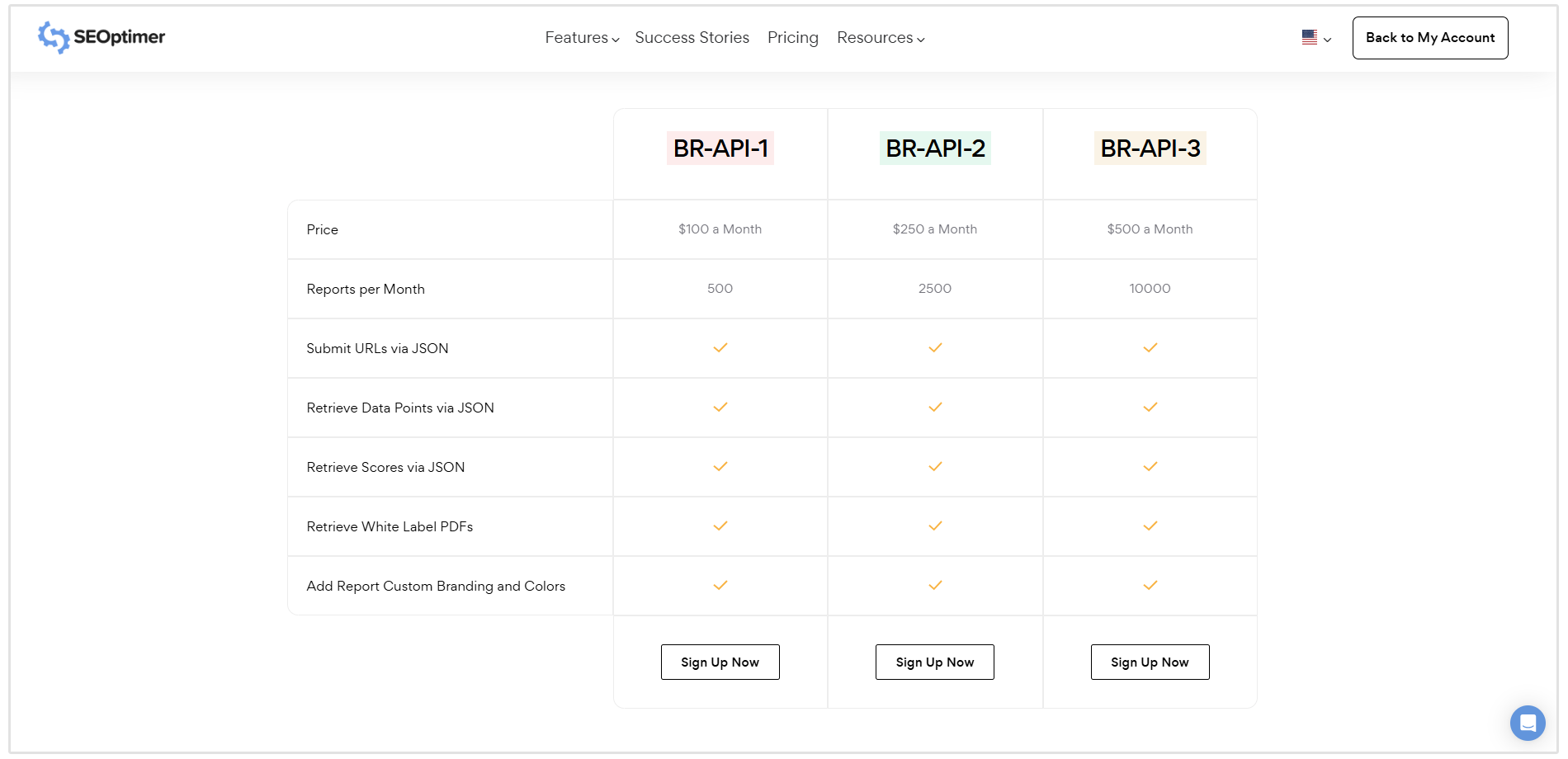Click the Retrieve Scores via JSON label
Viewport: 1568px width, 759px height.
385,468
